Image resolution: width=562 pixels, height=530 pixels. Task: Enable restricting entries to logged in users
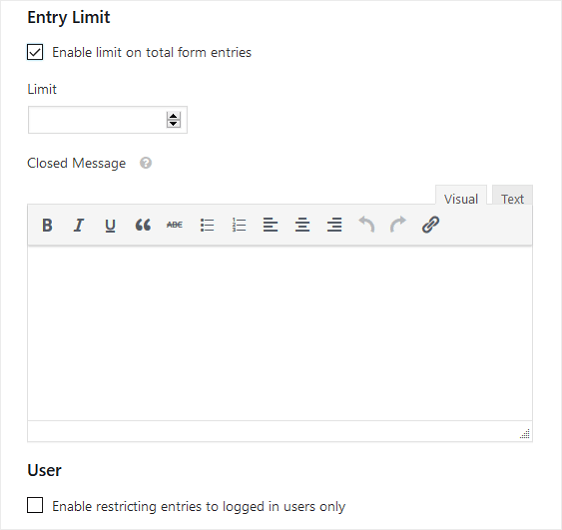click(35, 505)
